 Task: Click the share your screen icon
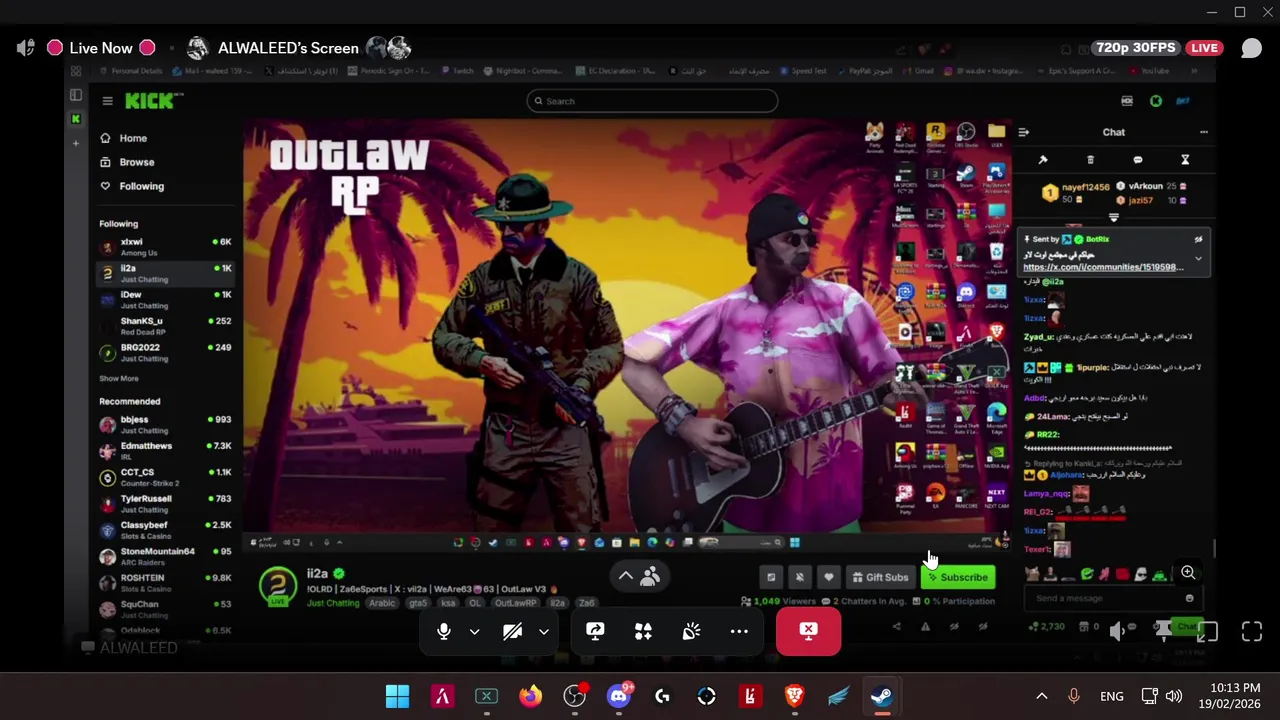[595, 632]
